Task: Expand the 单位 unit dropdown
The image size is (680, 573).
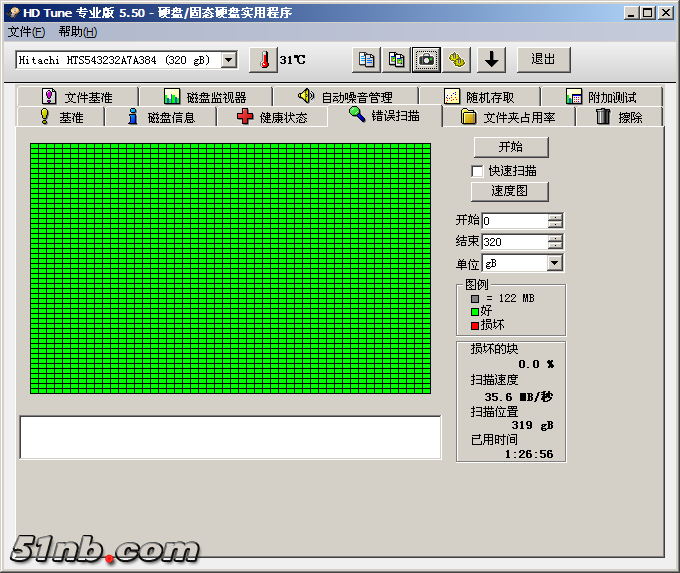Action: click(555, 263)
